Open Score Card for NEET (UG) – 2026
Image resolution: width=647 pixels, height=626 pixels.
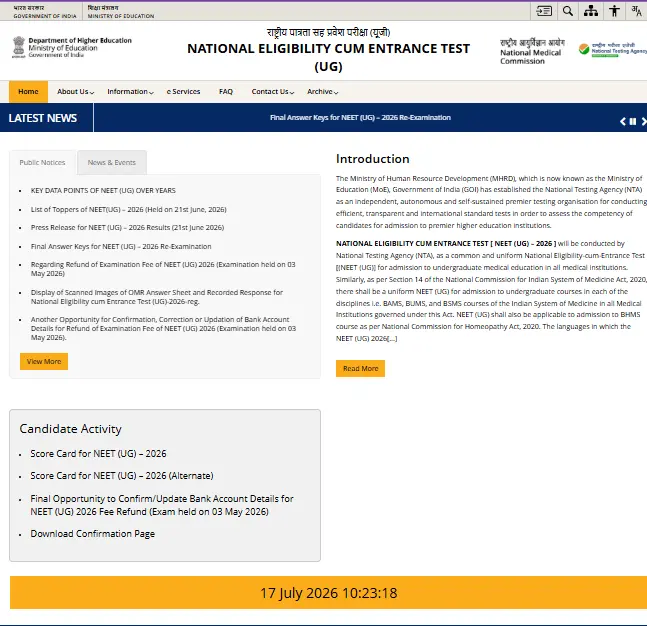pyautogui.click(x=98, y=454)
